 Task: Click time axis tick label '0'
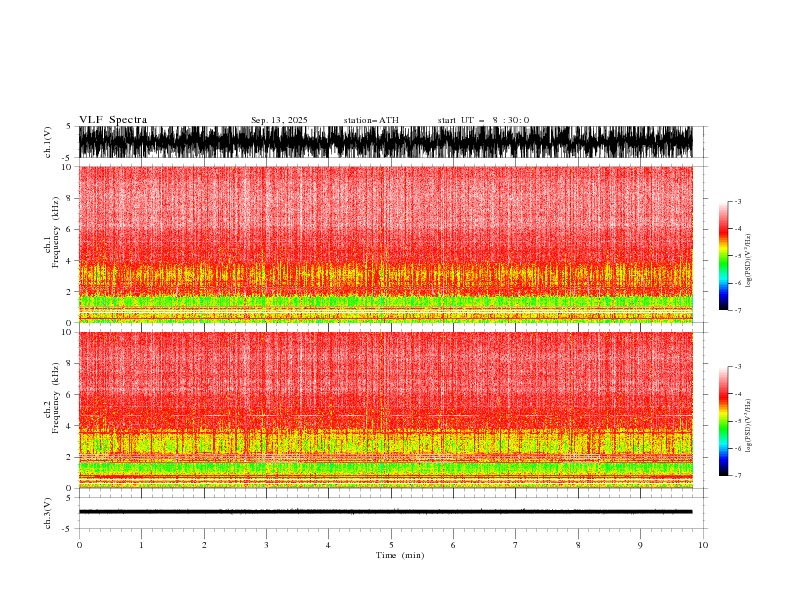pyautogui.click(x=79, y=545)
